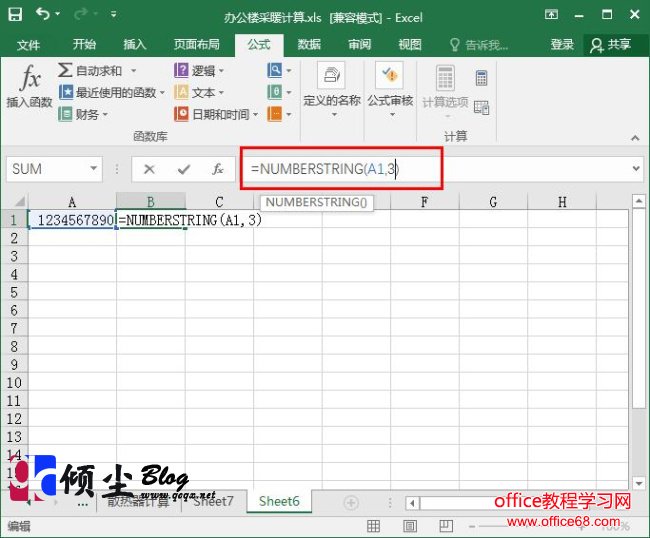Select the 公式 ribbon tab

259,44
